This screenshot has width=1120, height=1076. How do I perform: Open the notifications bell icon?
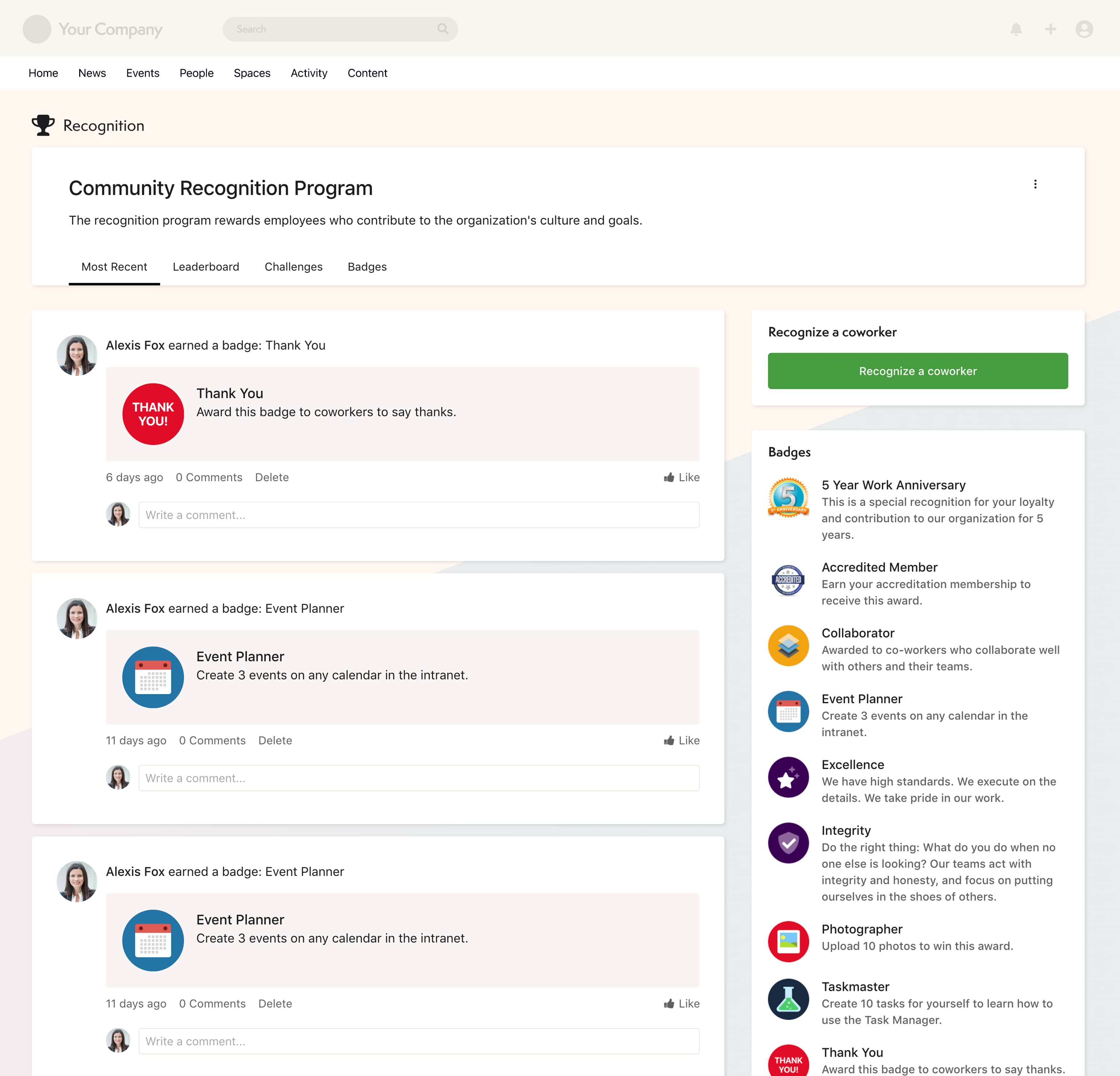pyautogui.click(x=1016, y=29)
